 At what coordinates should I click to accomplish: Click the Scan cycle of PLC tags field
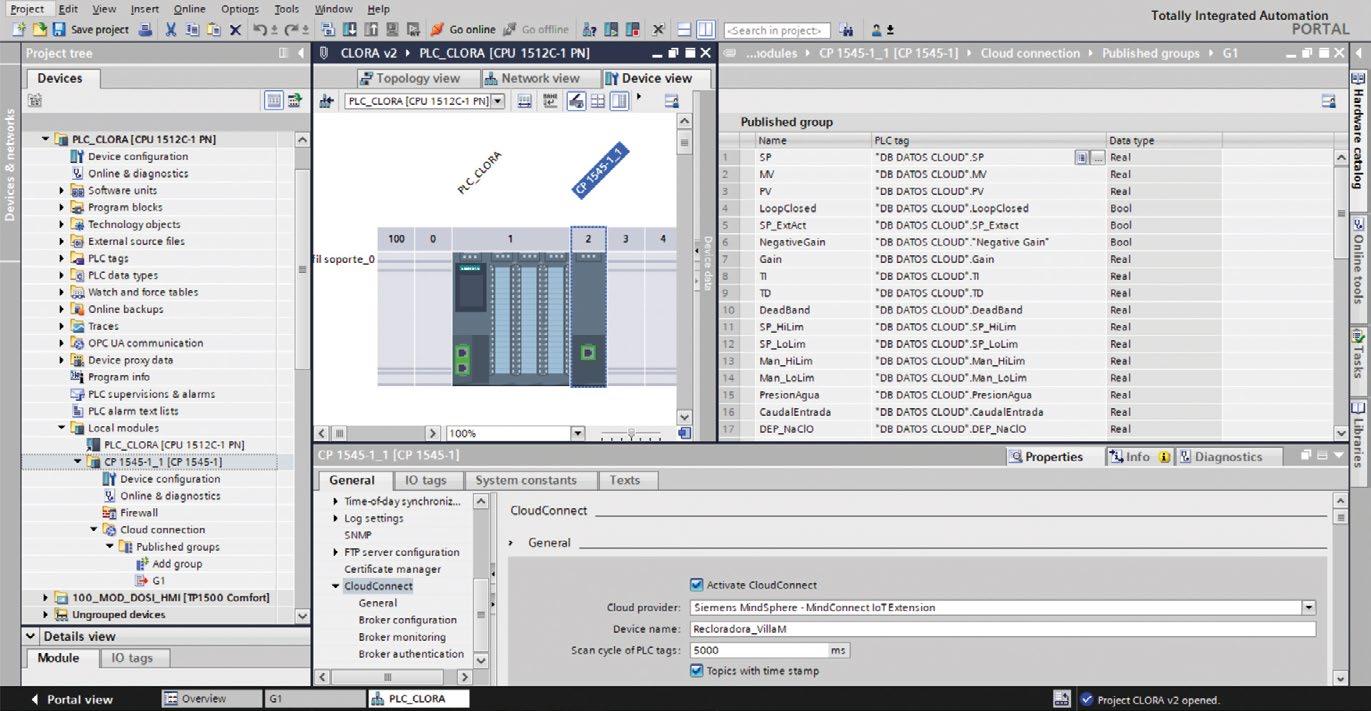point(758,650)
